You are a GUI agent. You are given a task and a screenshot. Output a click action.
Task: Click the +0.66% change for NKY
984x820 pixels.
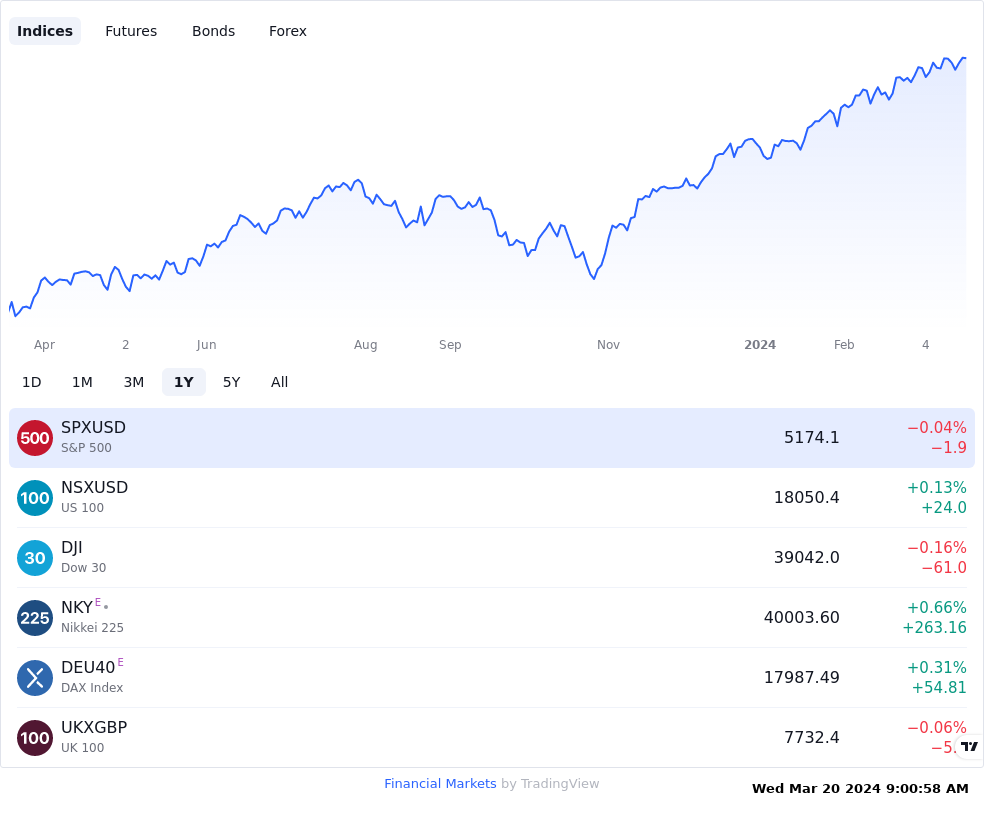(937, 607)
